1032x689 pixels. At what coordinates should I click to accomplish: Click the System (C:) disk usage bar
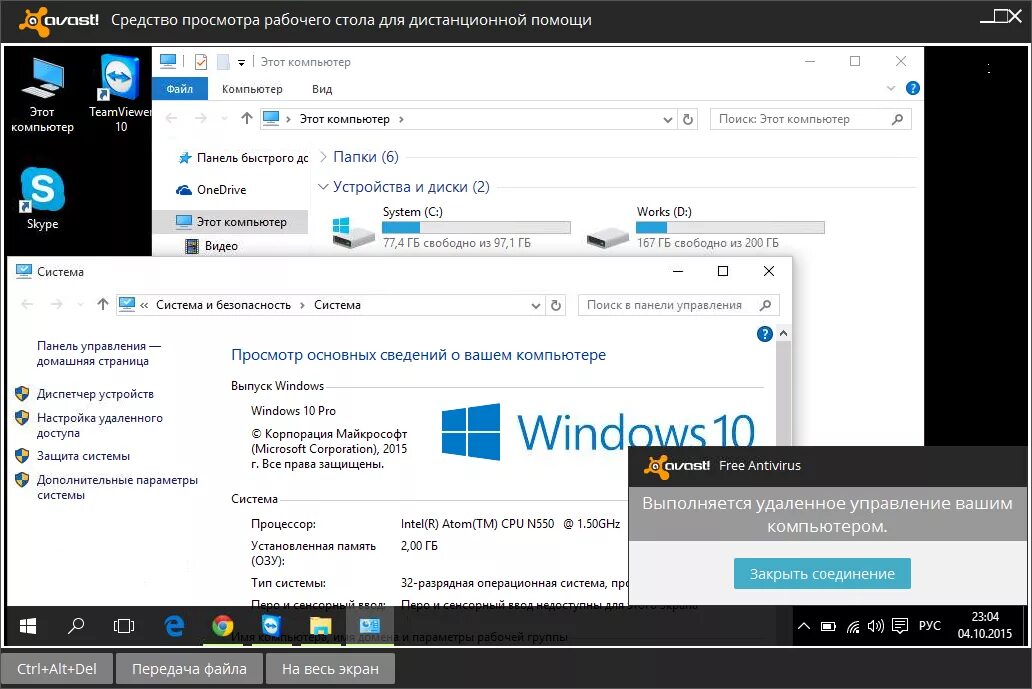[x=476, y=225]
